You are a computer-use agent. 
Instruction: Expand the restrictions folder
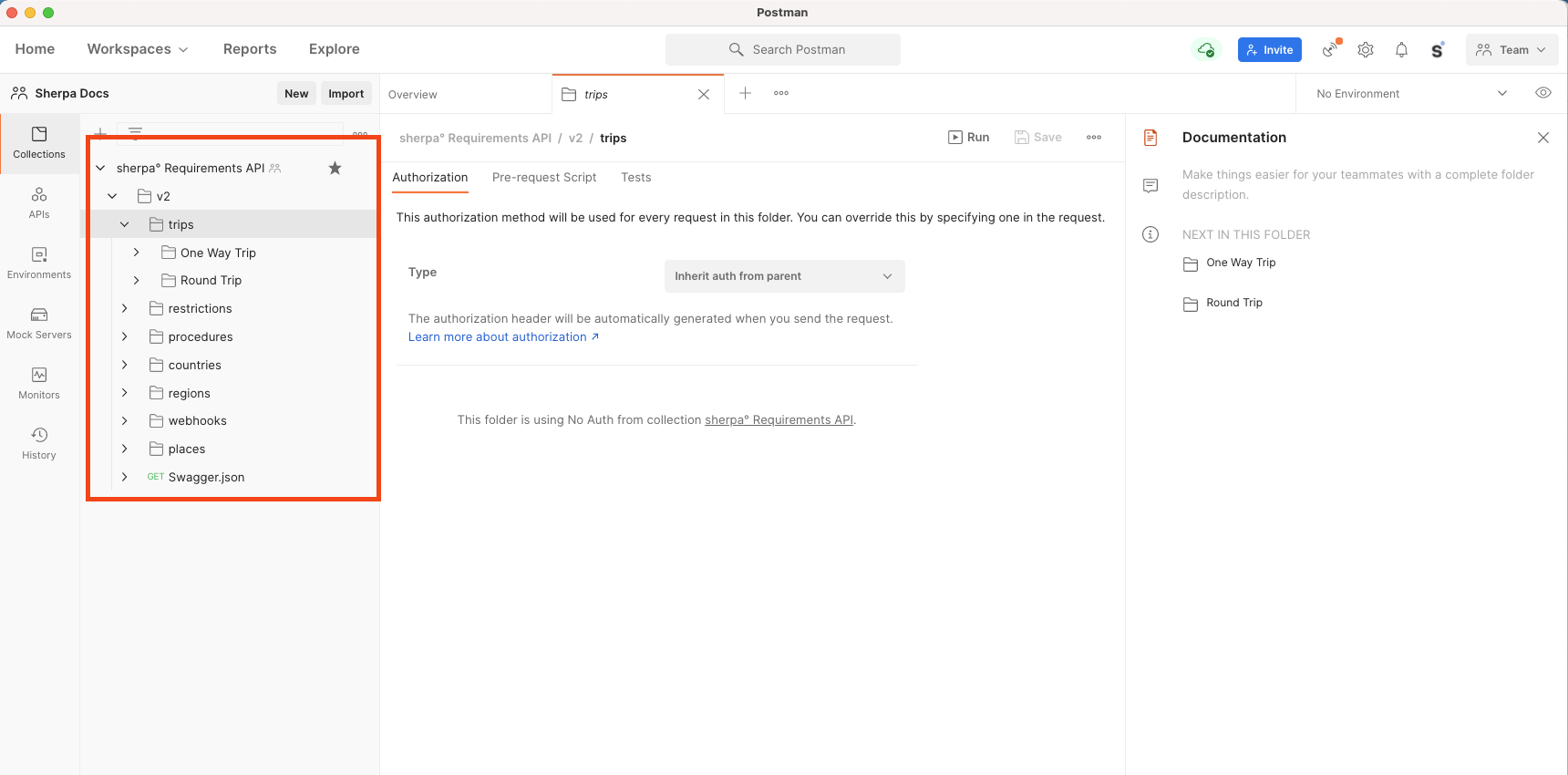(125, 308)
